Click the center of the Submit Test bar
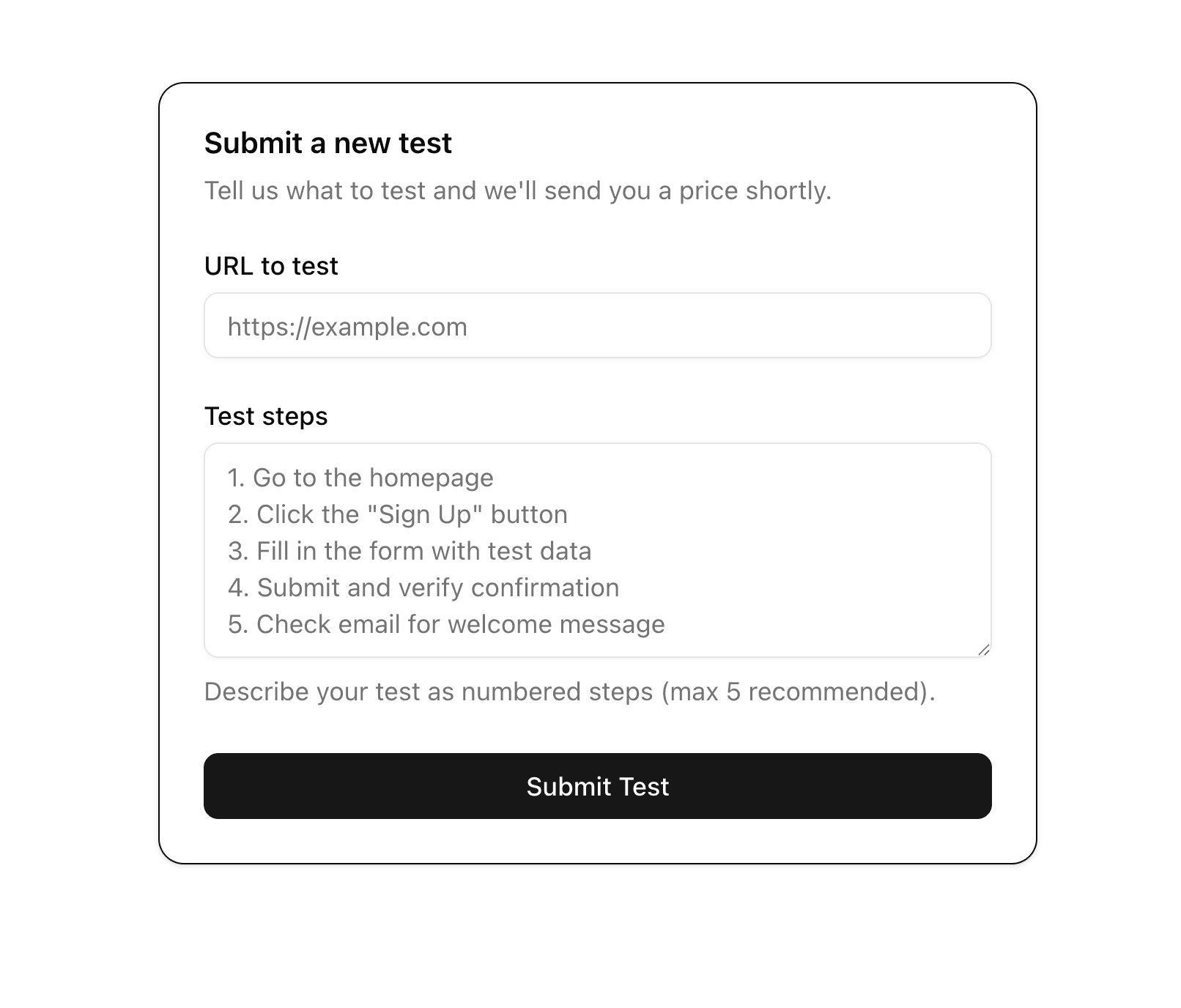 (596, 785)
